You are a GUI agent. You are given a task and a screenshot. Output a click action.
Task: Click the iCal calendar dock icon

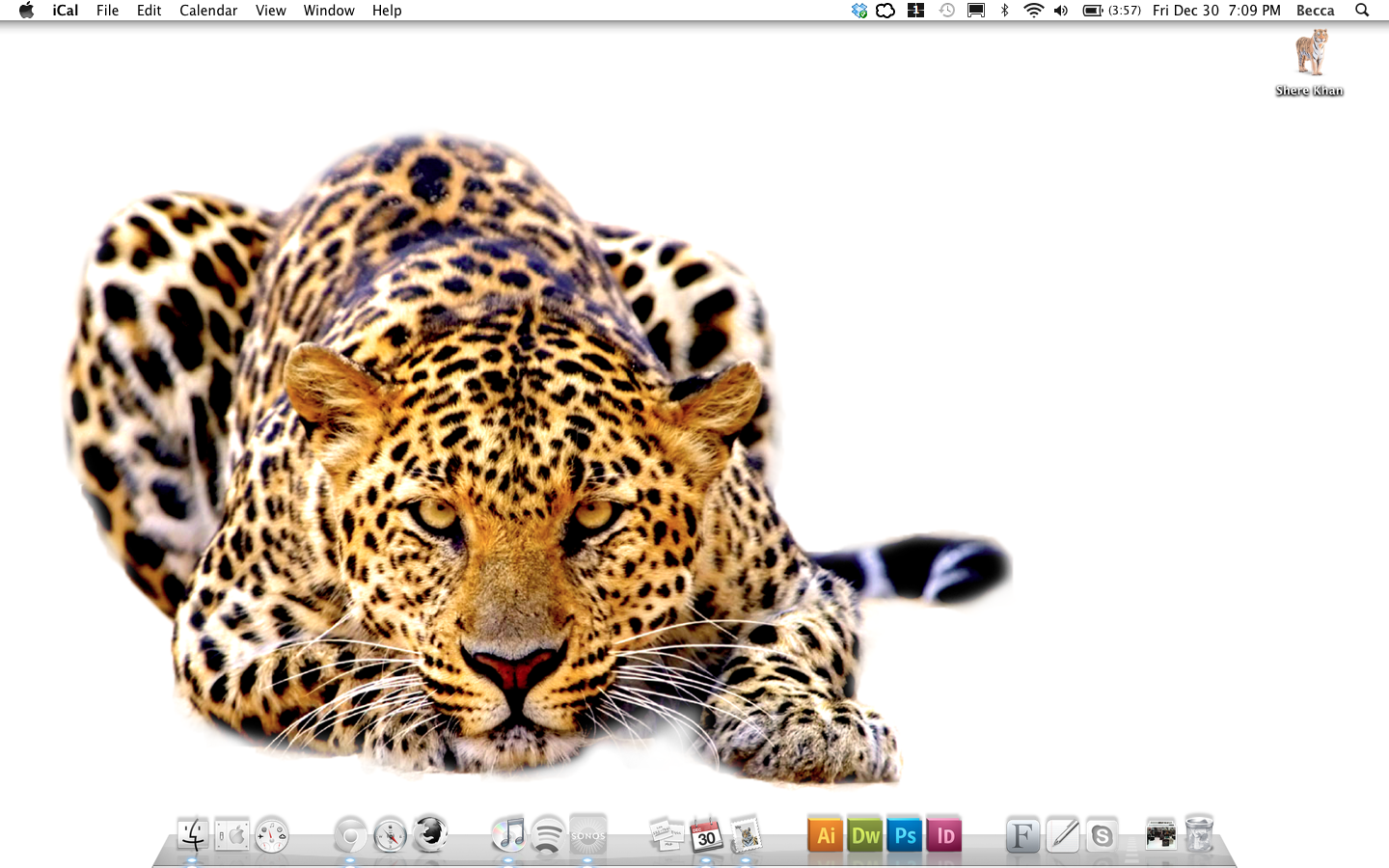(706, 835)
